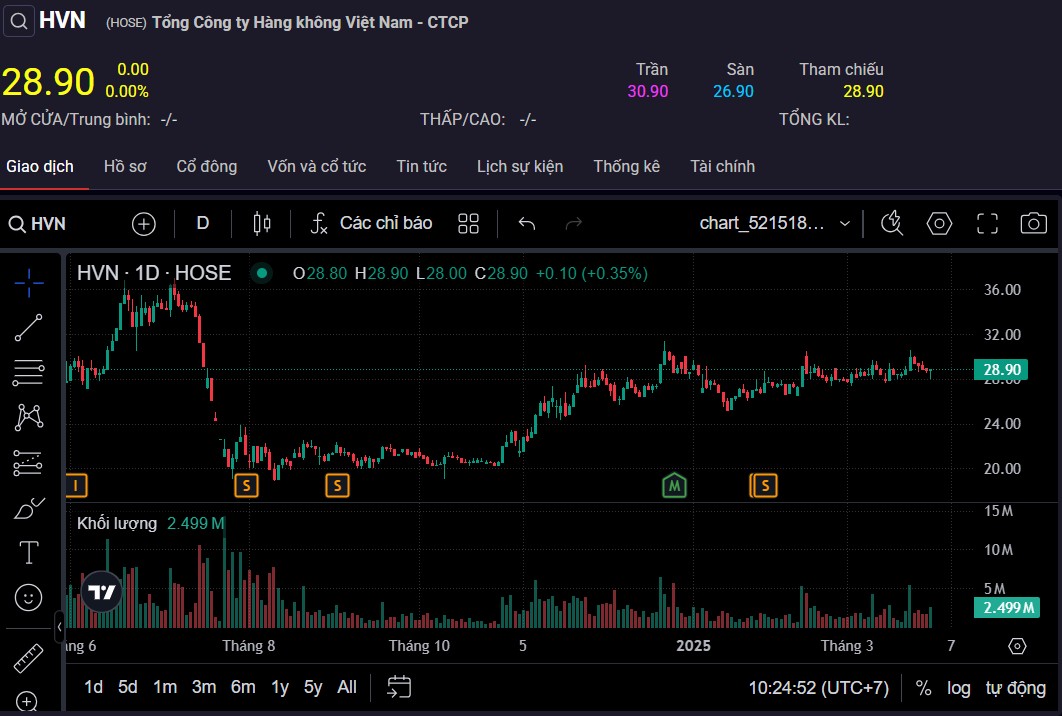Take a chart snapshot with camera icon
Screen dimensions: 1062x716
click(x=1033, y=223)
